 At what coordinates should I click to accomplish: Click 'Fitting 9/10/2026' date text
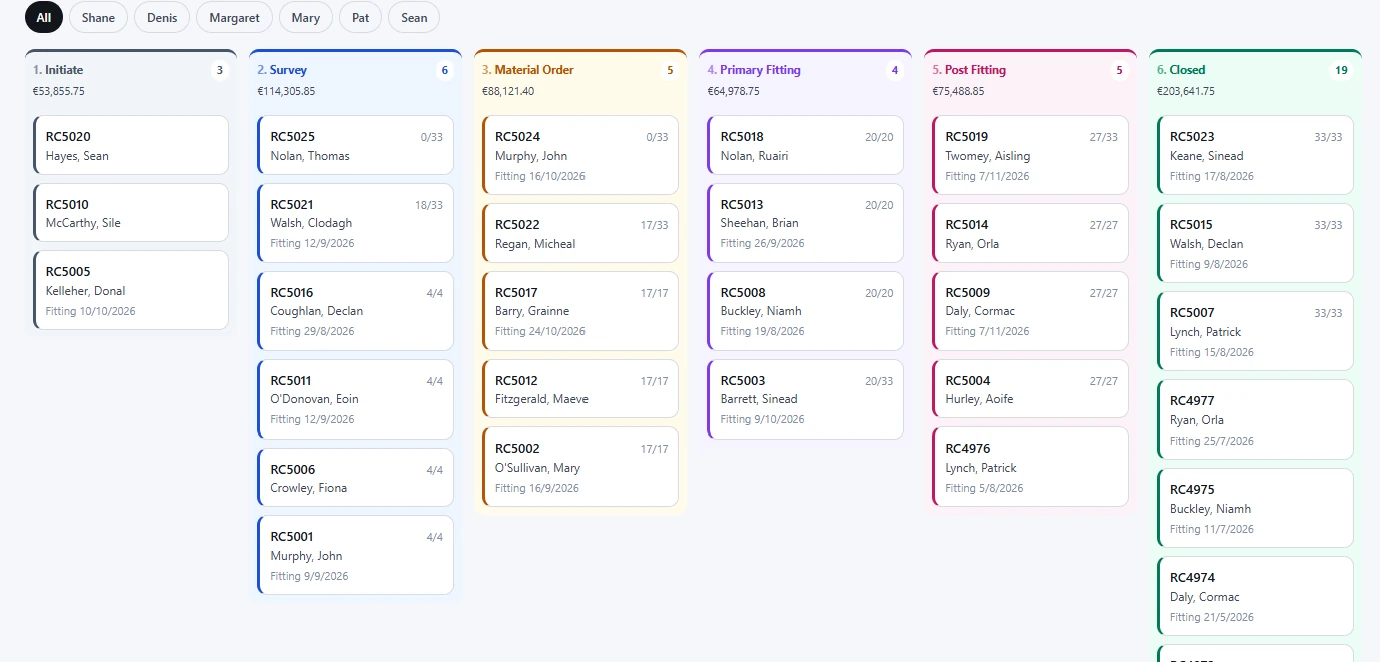coord(763,419)
